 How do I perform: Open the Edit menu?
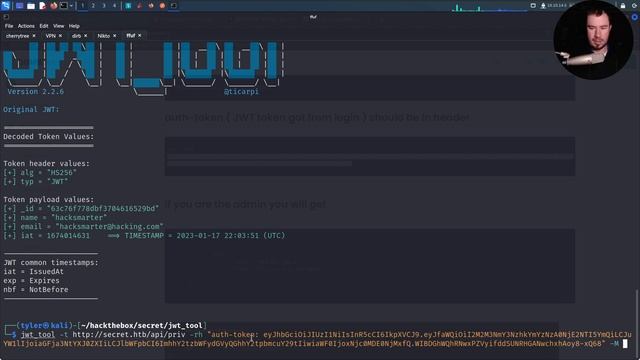[44, 26]
